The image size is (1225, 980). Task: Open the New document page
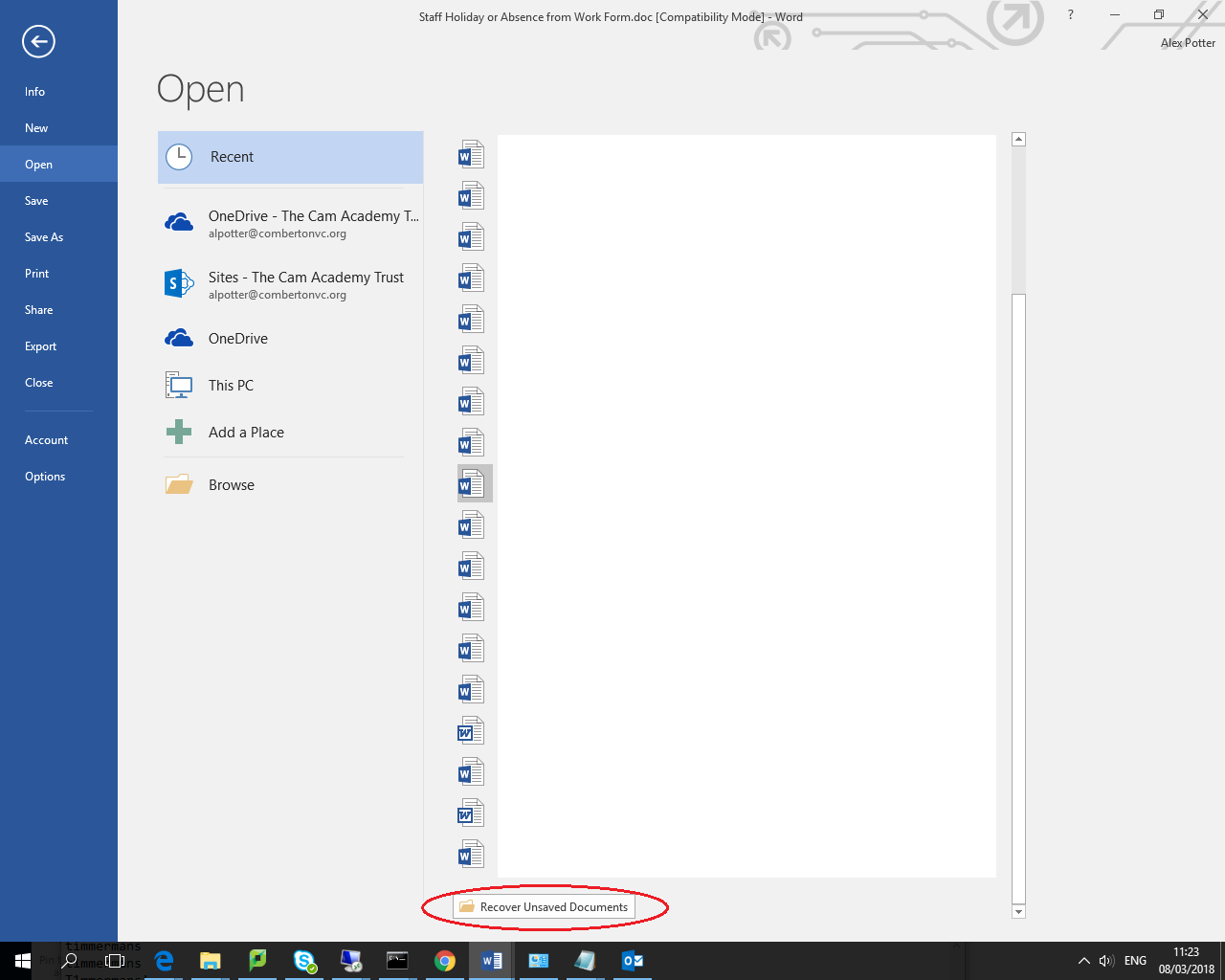(x=58, y=128)
